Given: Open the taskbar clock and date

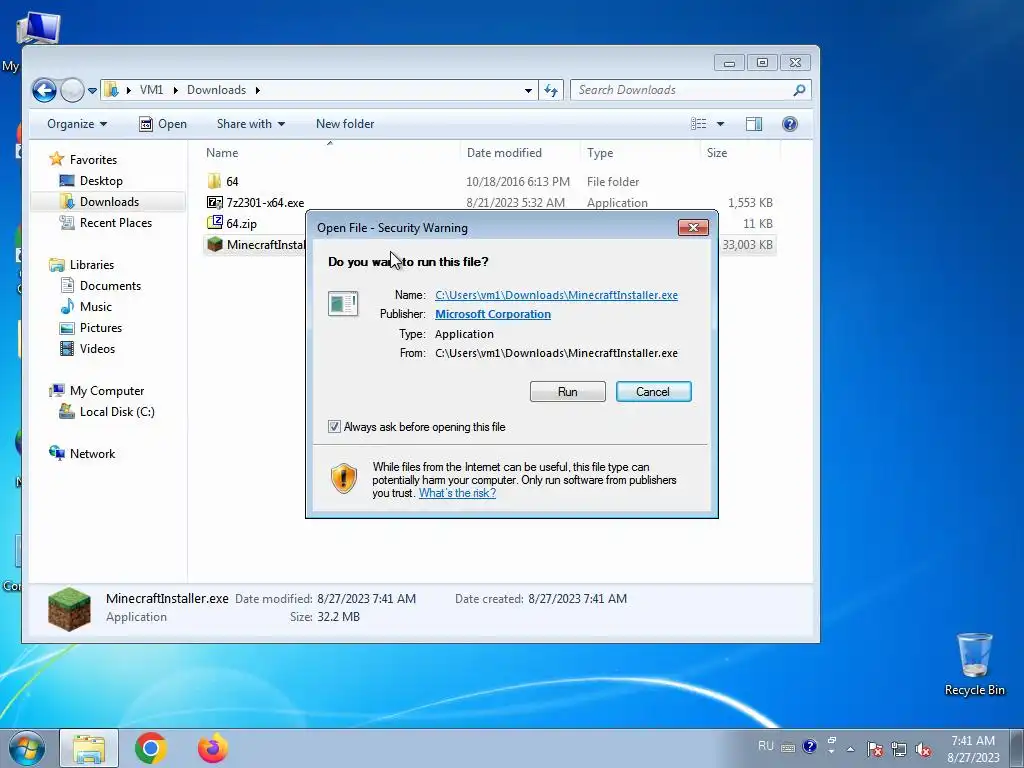Looking at the screenshot, I should [x=973, y=749].
